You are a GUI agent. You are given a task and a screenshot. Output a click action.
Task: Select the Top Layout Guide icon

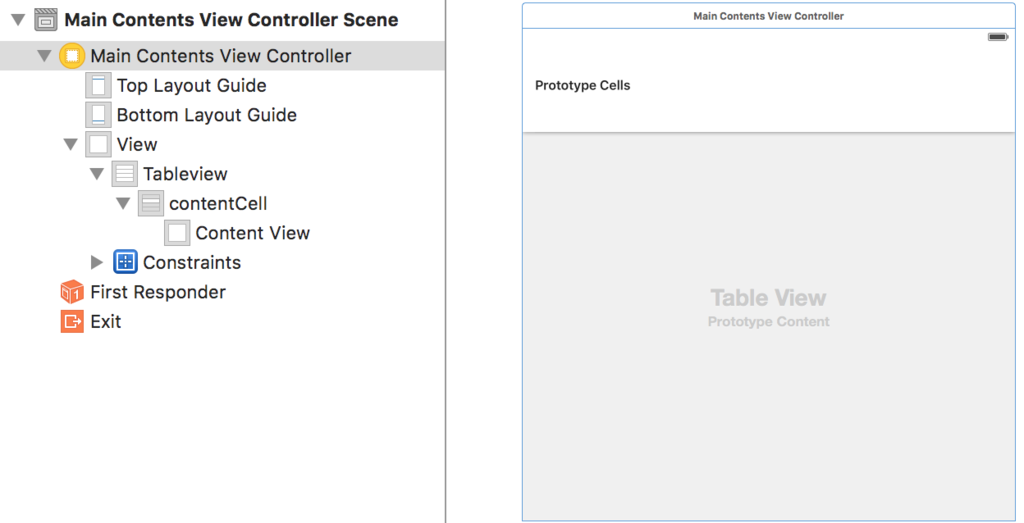(99, 86)
